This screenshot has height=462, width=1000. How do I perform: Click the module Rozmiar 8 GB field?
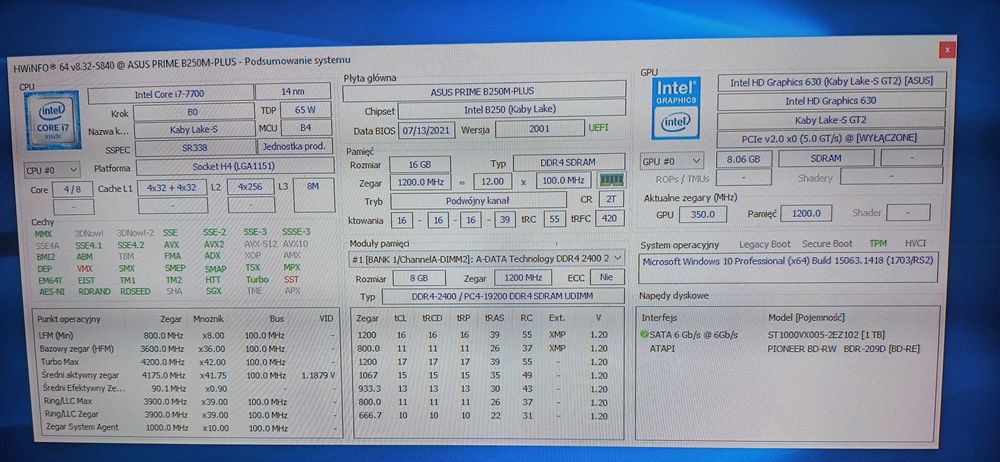418,278
